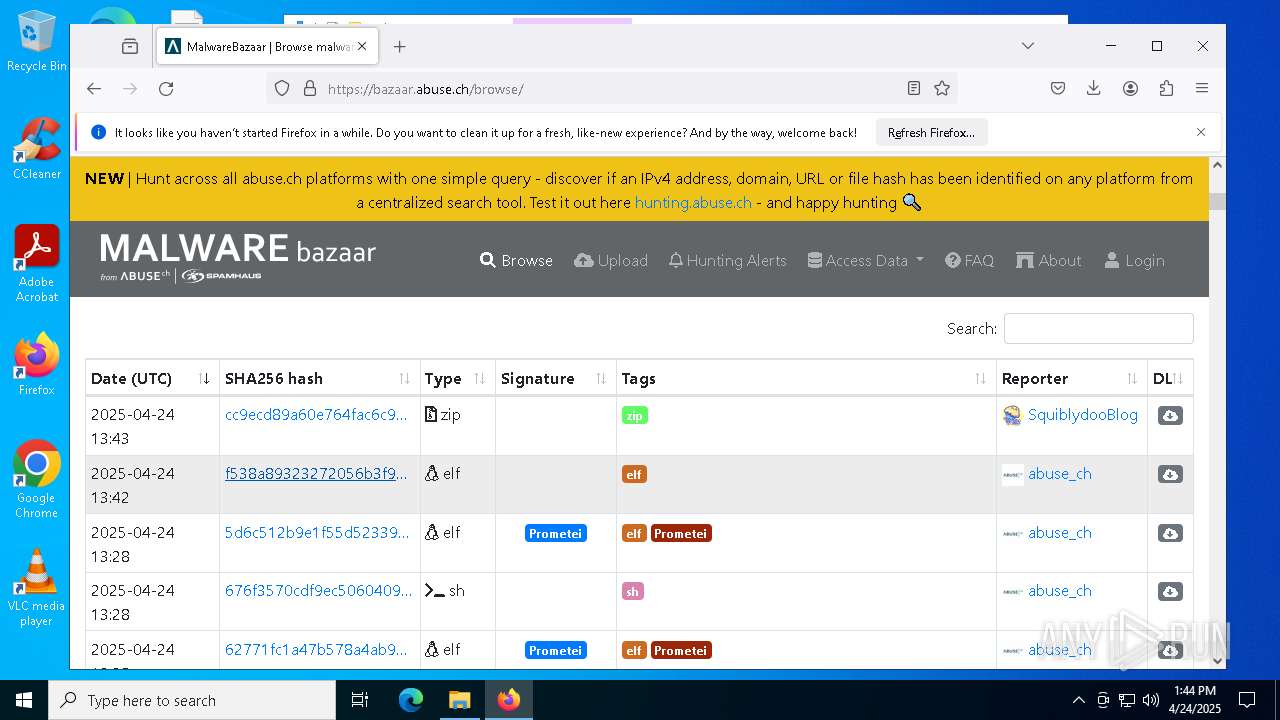Open Task View on taskbar
This screenshot has width=1280, height=720.
tap(360, 700)
